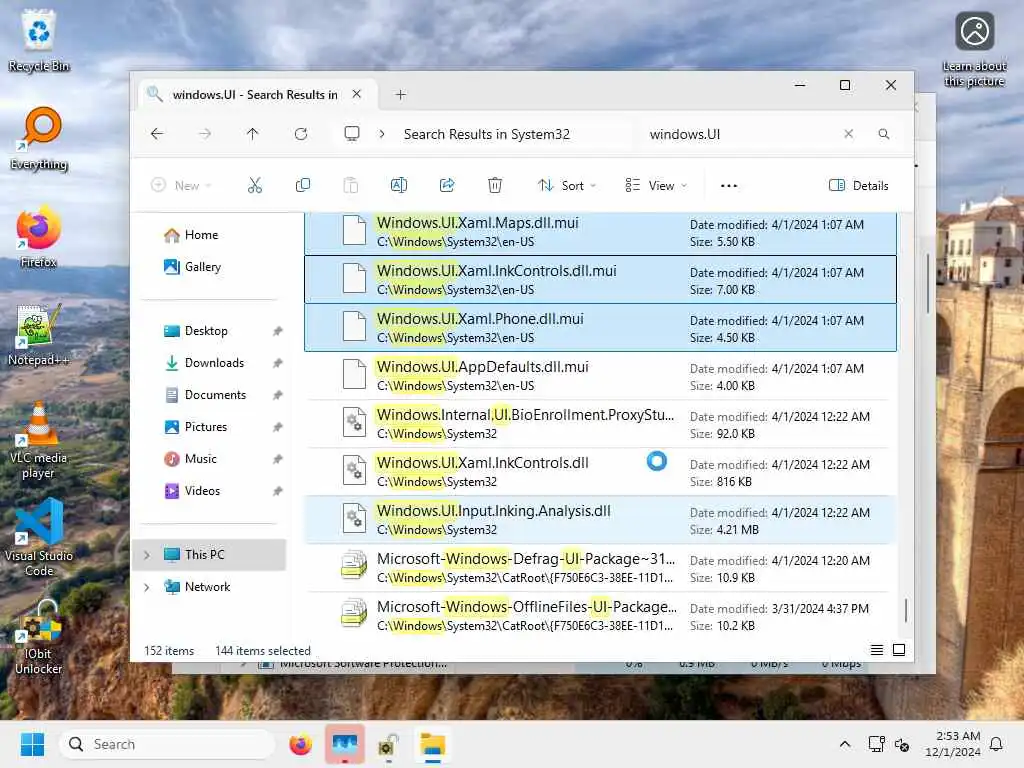Open the notifications bell
This screenshot has height=768, width=1024.
point(997,744)
